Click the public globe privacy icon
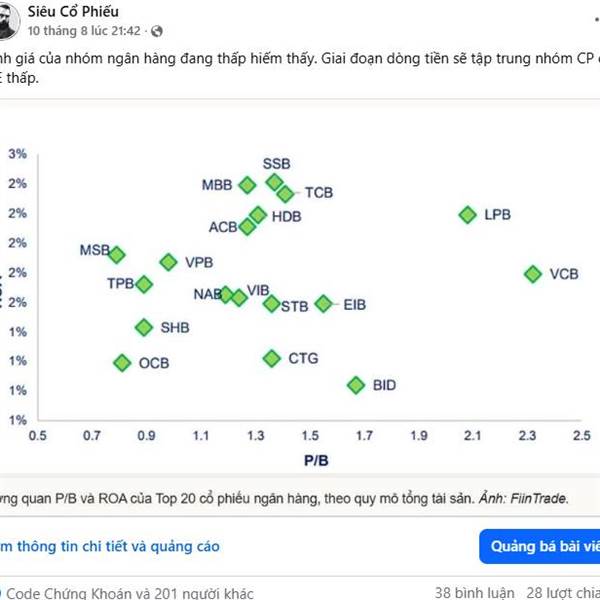This screenshot has height=600, width=600. coord(157,31)
